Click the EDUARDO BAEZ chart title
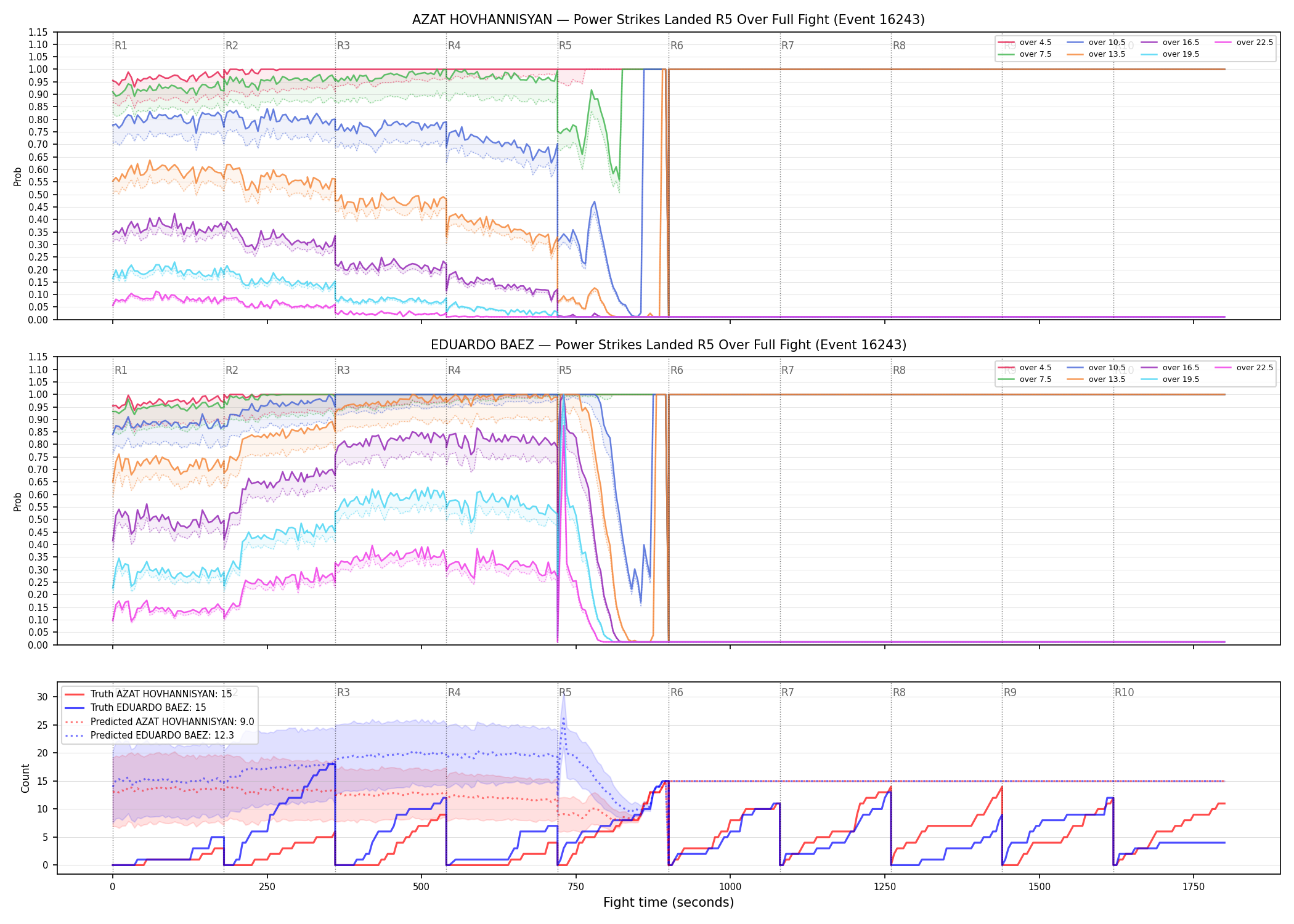Viewport: 1294px width, 924px height. pos(668,345)
